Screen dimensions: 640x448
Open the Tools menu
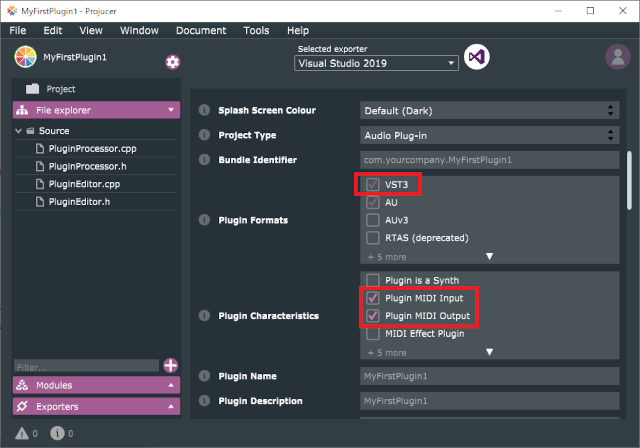(x=256, y=31)
